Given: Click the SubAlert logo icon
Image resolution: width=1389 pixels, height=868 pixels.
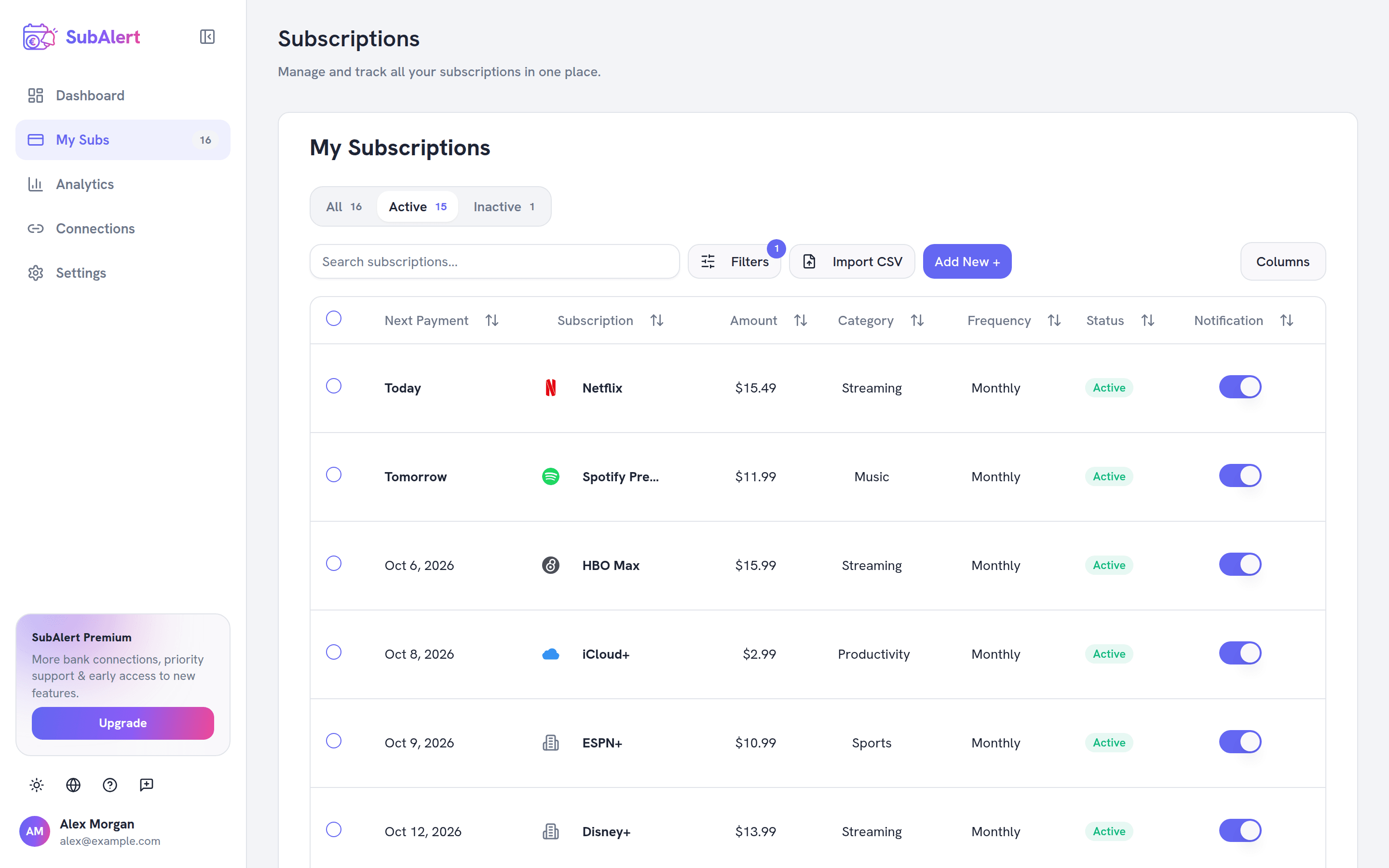Looking at the screenshot, I should coord(40,37).
